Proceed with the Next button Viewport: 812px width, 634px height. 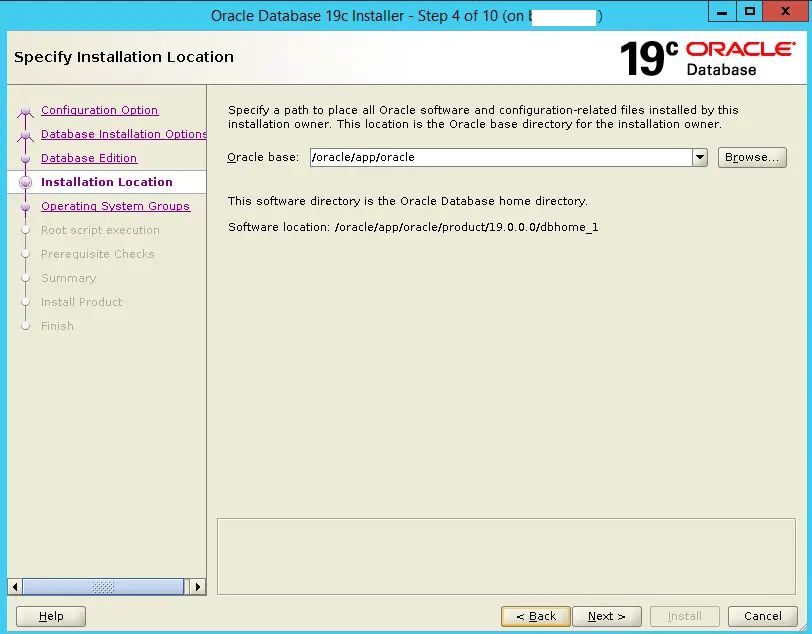click(607, 616)
